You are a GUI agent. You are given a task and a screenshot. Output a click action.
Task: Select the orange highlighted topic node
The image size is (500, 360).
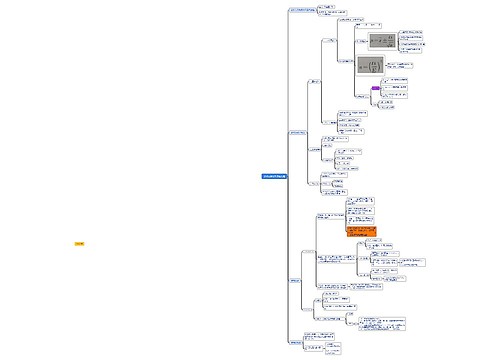pos(362,232)
